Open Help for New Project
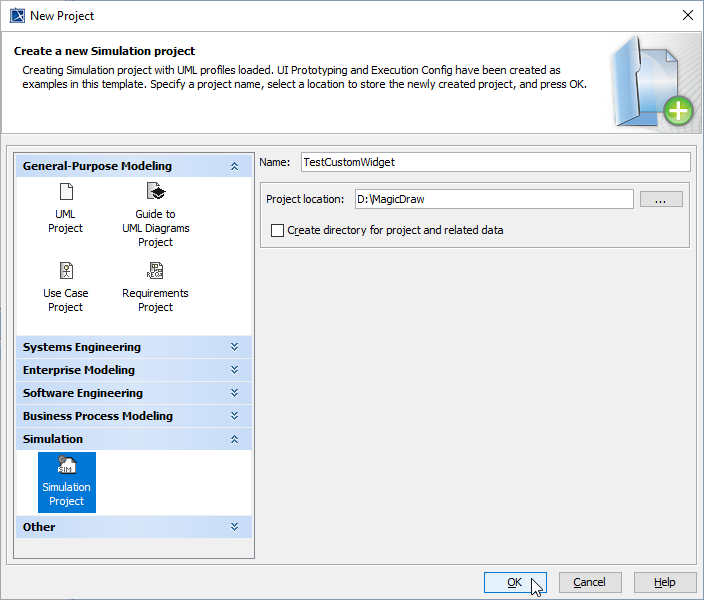Screen dimensions: 704x600 [665, 582]
